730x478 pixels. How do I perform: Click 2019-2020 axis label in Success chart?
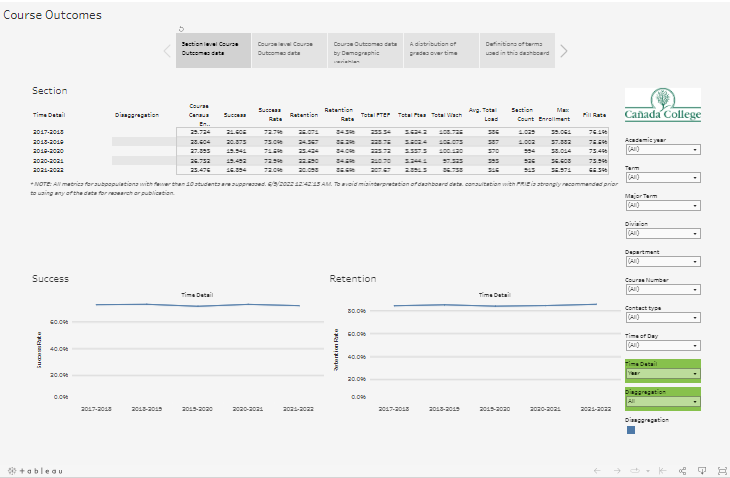[x=197, y=409]
